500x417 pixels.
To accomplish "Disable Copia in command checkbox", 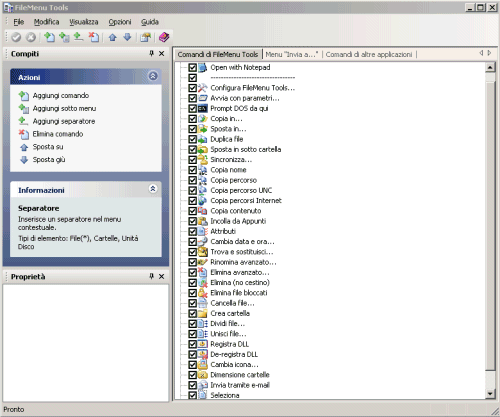I will pyautogui.click(x=192, y=119).
